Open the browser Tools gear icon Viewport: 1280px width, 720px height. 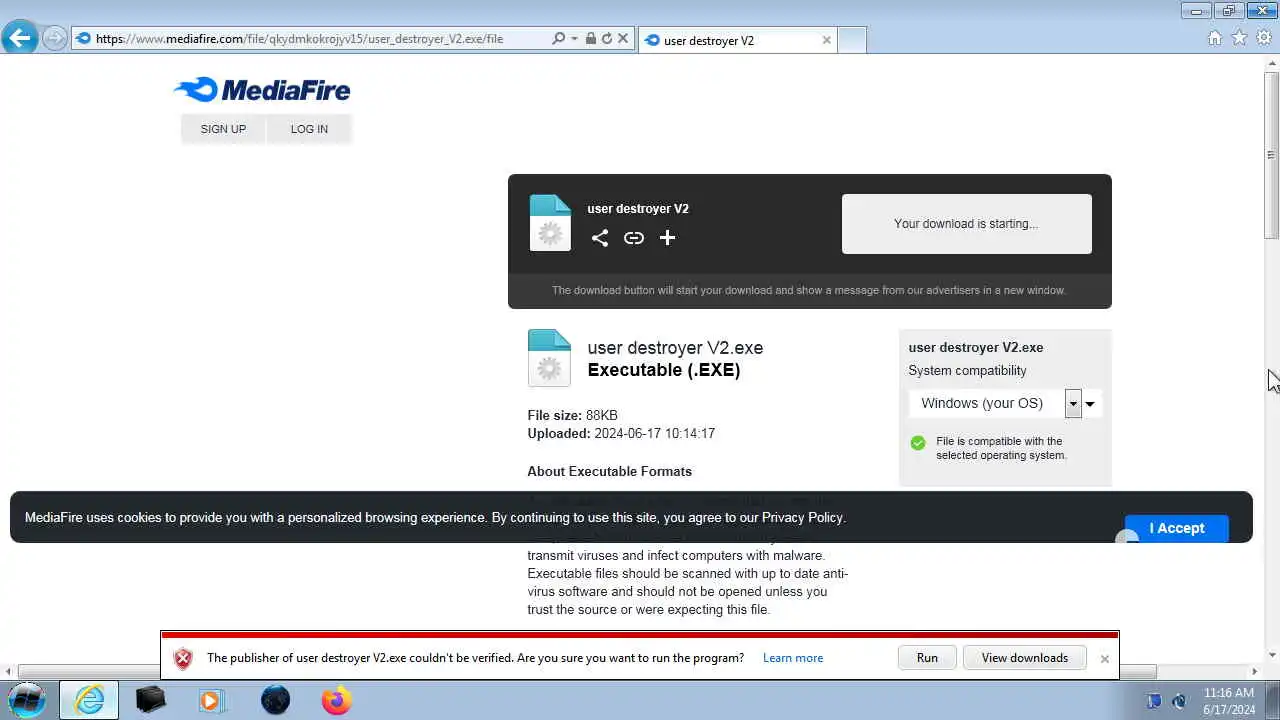(x=1264, y=38)
